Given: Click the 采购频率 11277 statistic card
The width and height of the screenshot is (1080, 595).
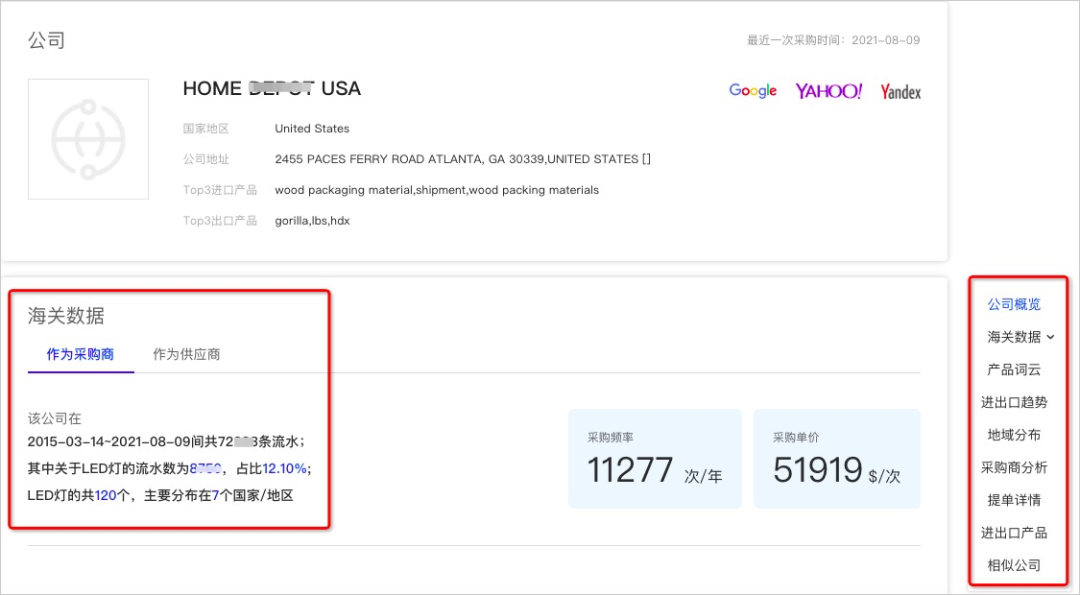Looking at the screenshot, I should (654, 462).
